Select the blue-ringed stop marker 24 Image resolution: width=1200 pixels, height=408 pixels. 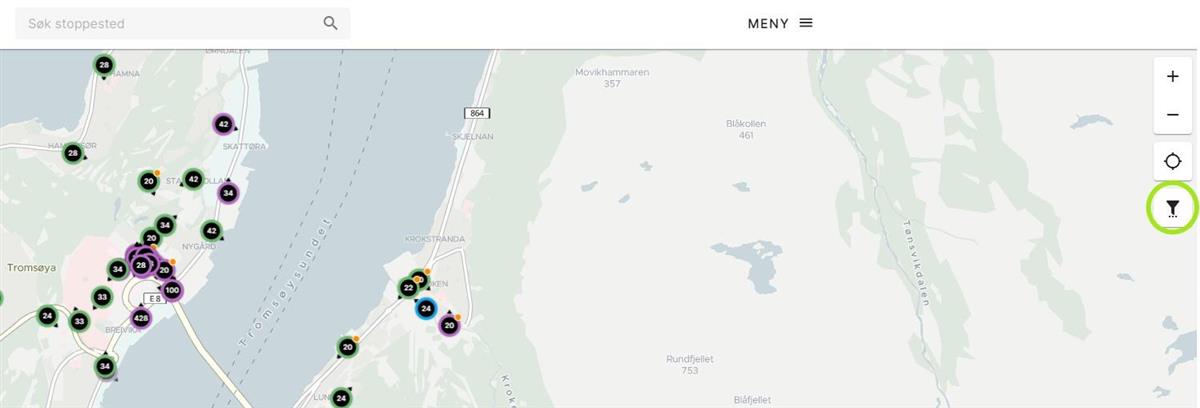coord(426,308)
